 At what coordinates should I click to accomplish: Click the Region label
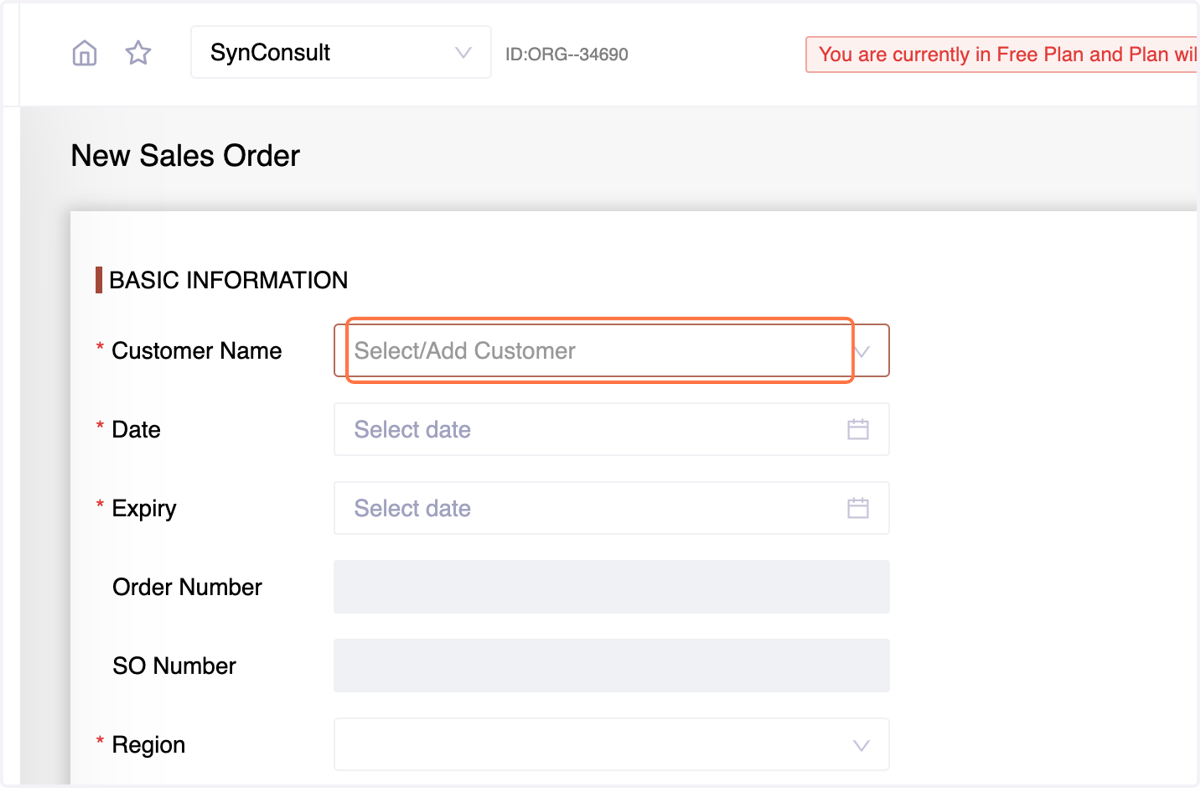[x=148, y=745]
